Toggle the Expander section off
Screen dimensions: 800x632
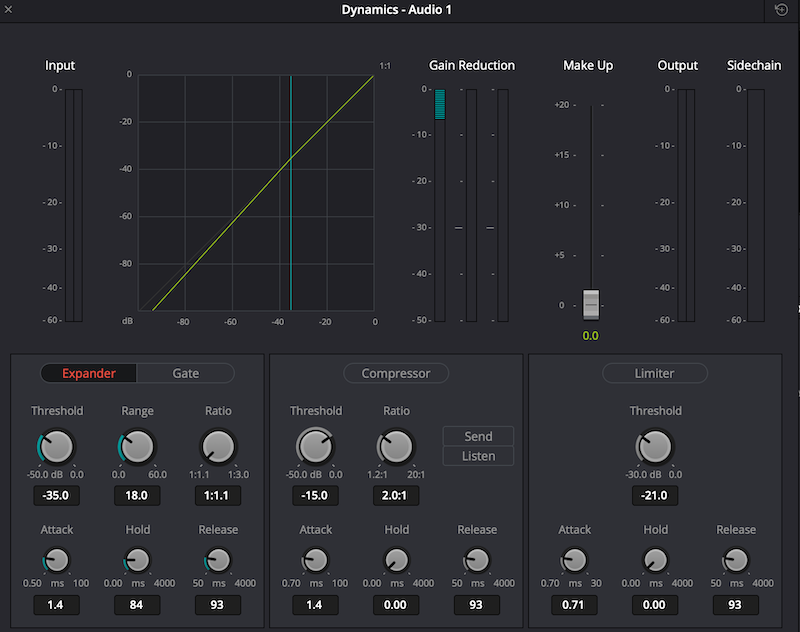point(88,373)
